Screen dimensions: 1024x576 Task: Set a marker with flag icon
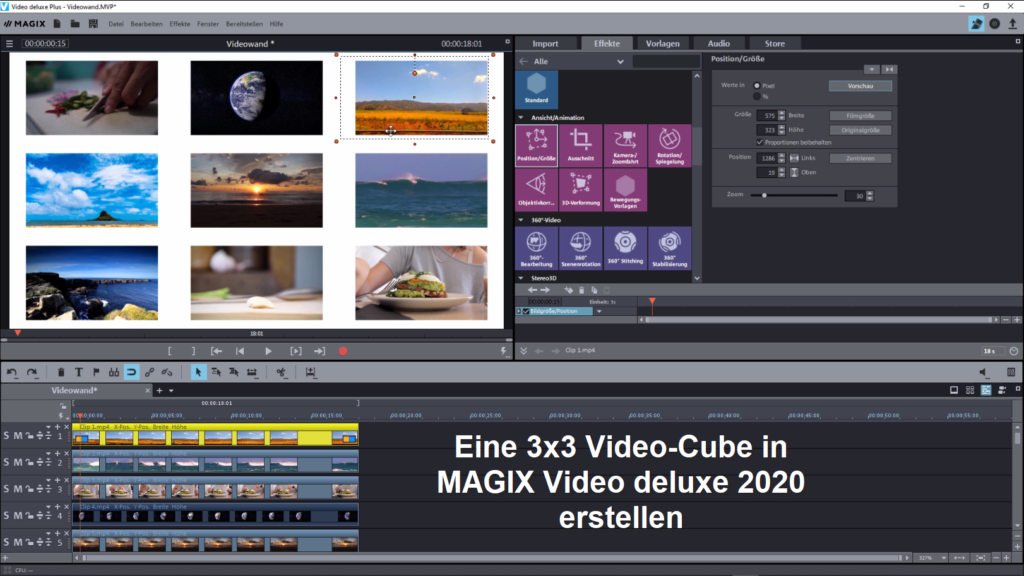coord(96,372)
